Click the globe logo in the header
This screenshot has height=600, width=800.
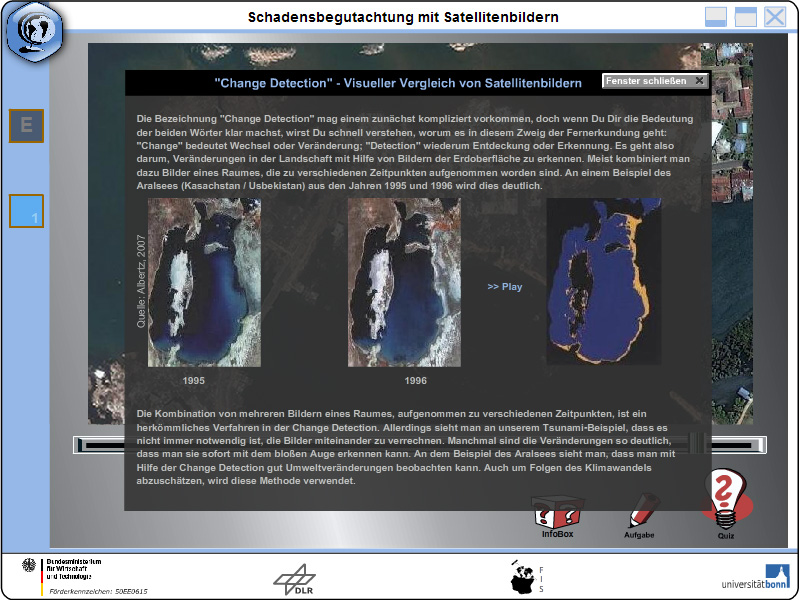click(34, 32)
